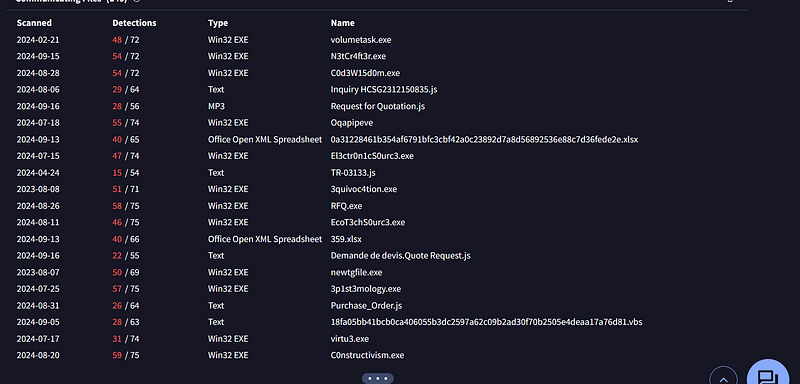Open file C0nstructivism.exe
Image resolution: width=800 pixels, height=384 pixels.
tap(367, 355)
